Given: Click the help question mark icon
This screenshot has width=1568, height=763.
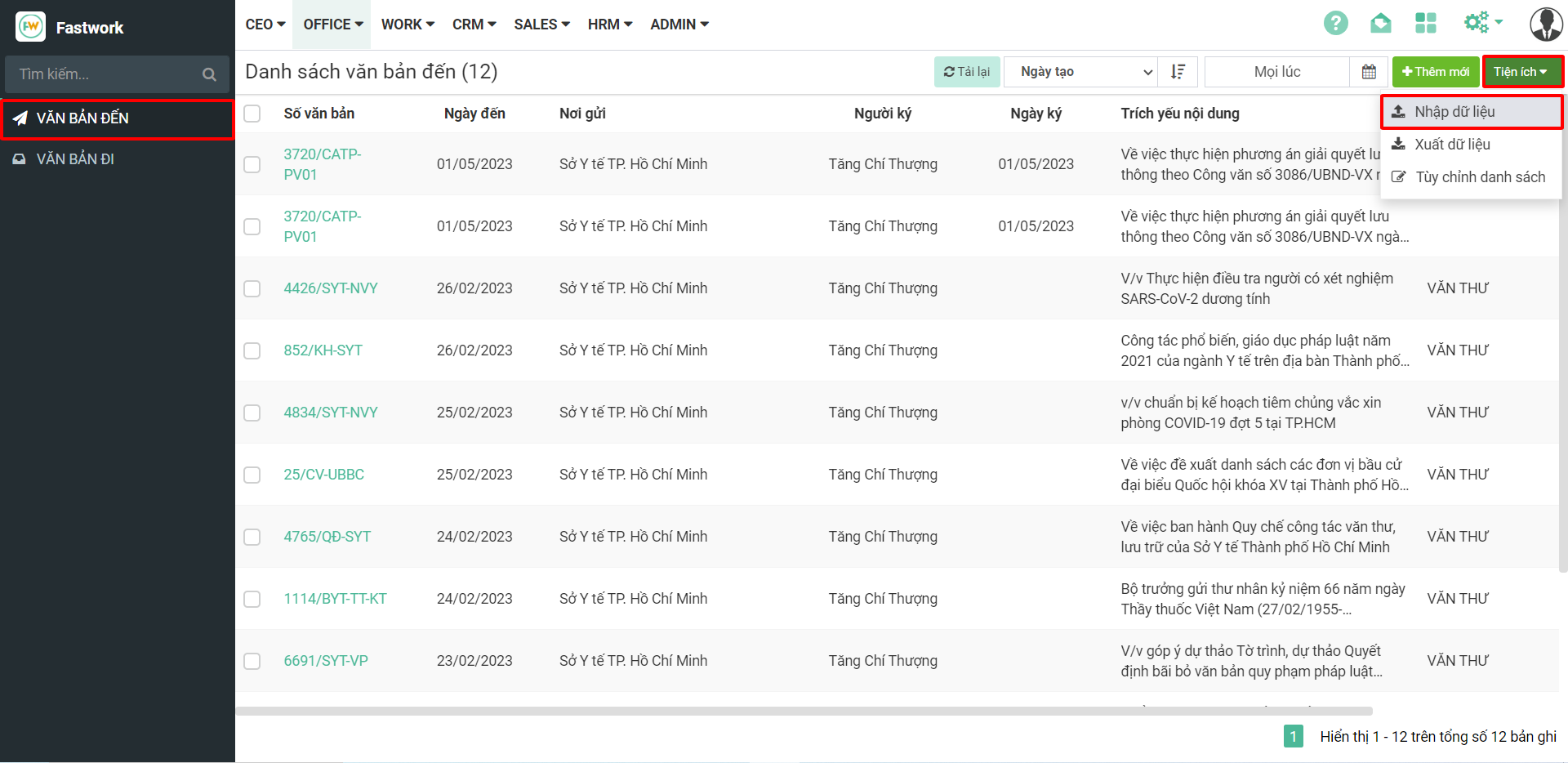Looking at the screenshot, I should coord(1335,24).
